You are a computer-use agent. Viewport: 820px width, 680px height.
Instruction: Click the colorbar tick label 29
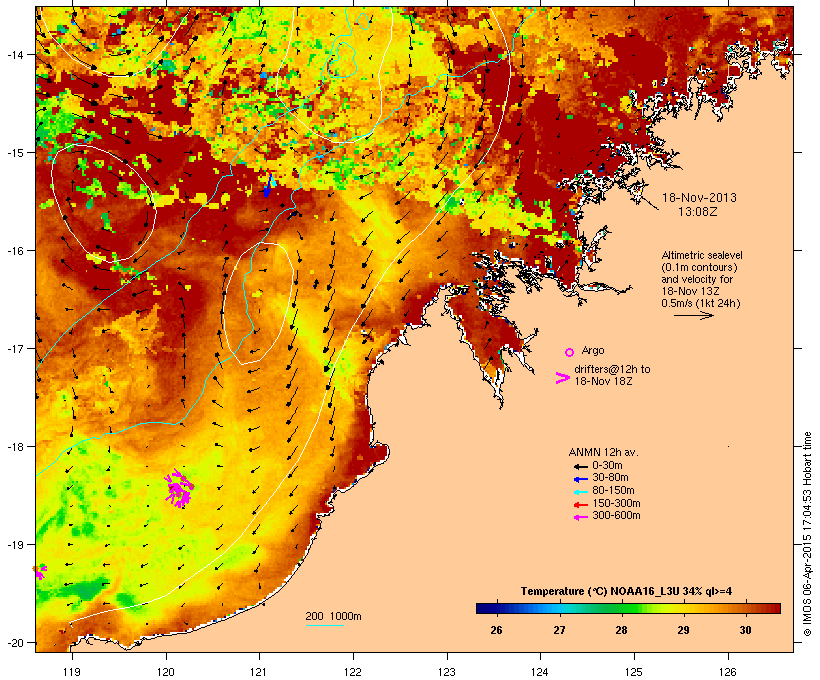click(684, 630)
